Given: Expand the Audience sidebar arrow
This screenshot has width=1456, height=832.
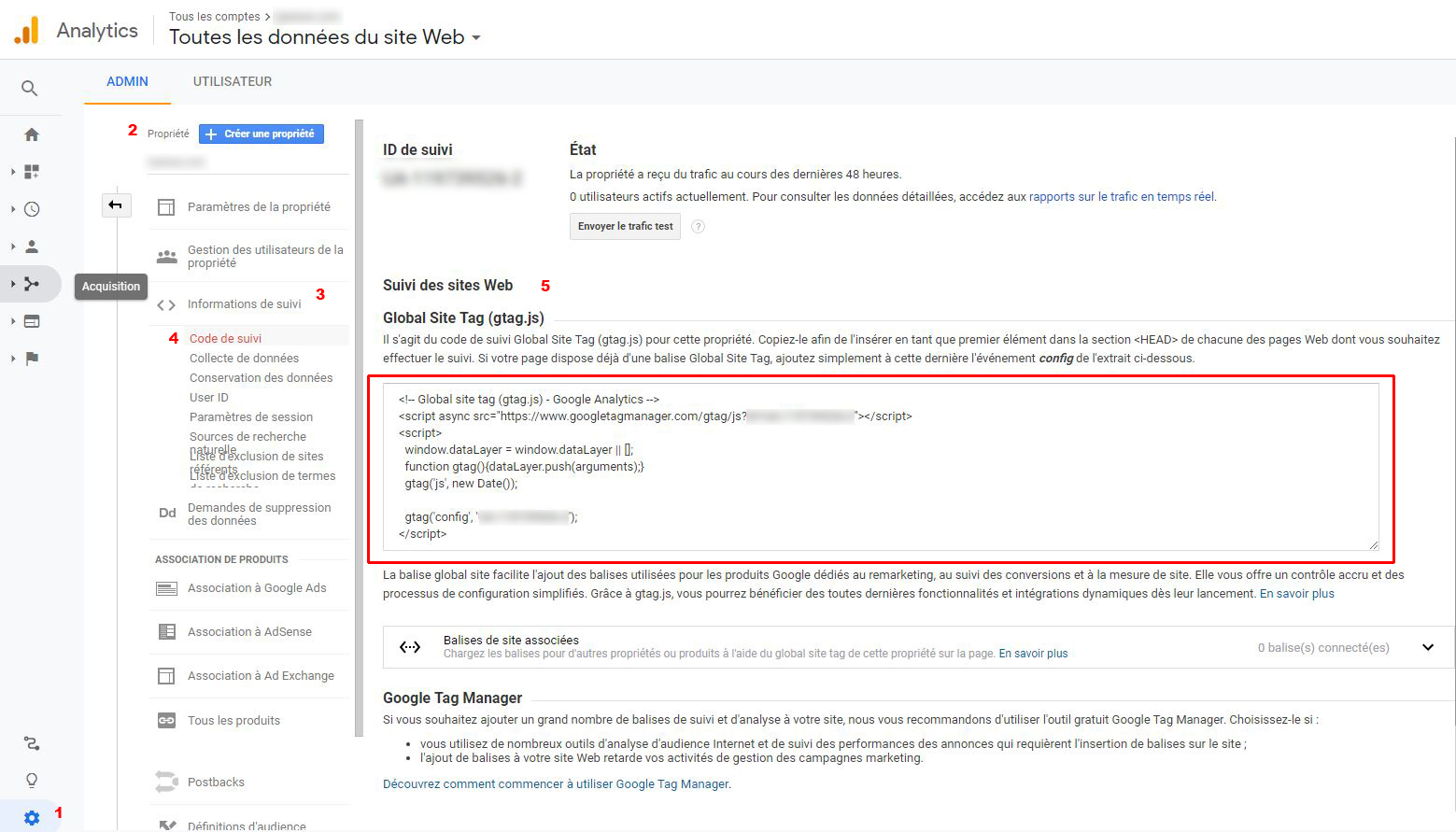Looking at the screenshot, I should pos(13,247).
